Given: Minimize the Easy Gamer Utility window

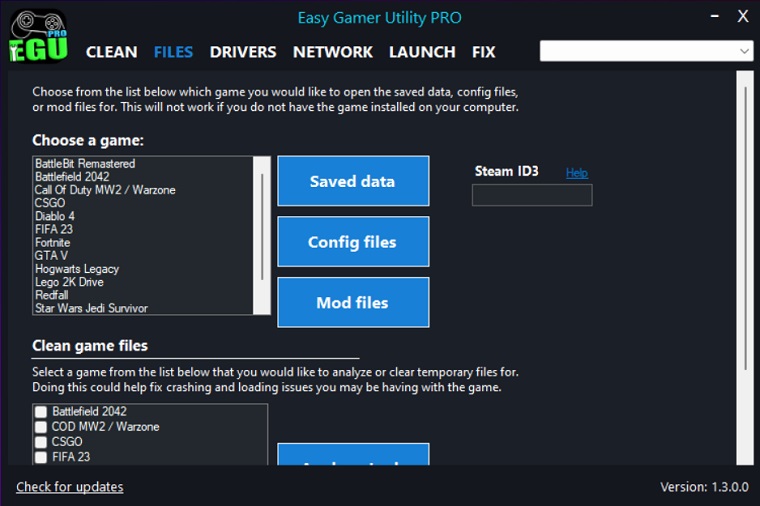Looking at the screenshot, I should 714,16.
